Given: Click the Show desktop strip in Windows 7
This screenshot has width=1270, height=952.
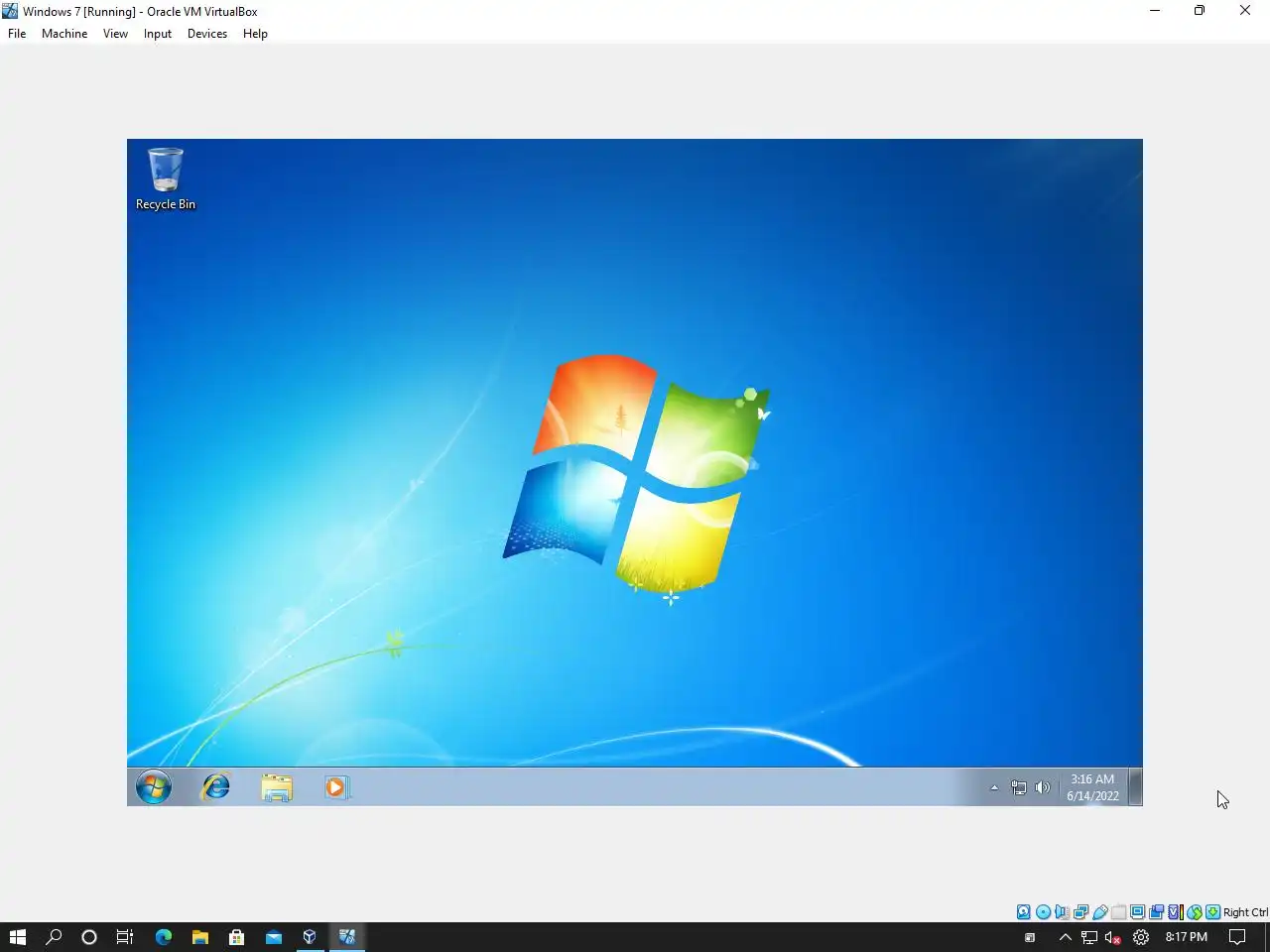Looking at the screenshot, I should (1135, 787).
